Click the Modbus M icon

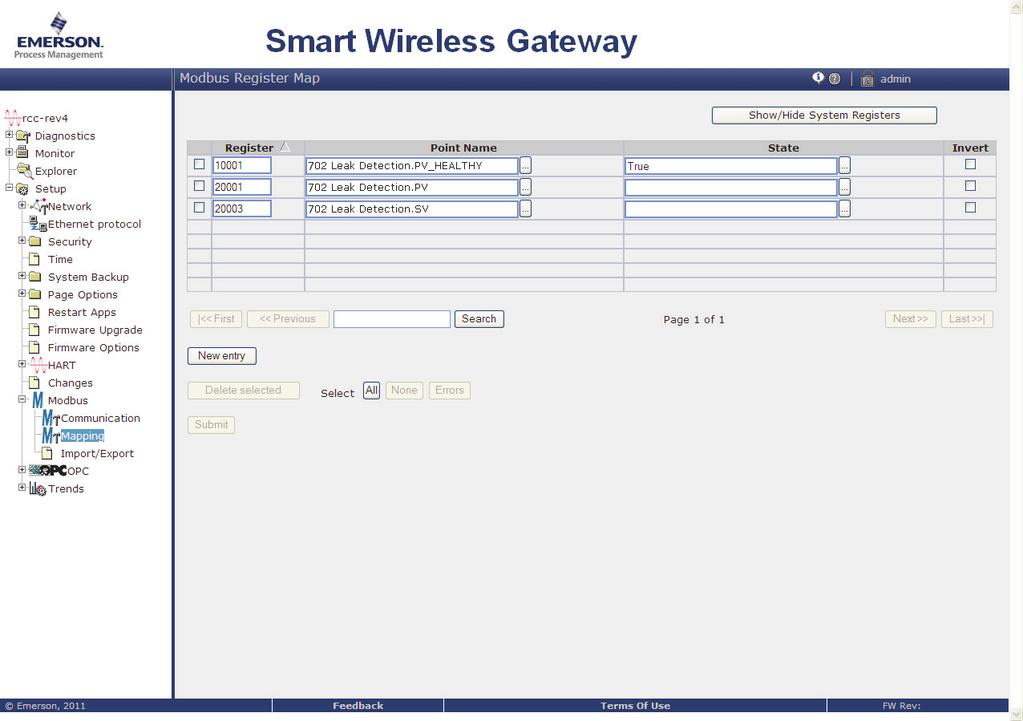pos(38,400)
